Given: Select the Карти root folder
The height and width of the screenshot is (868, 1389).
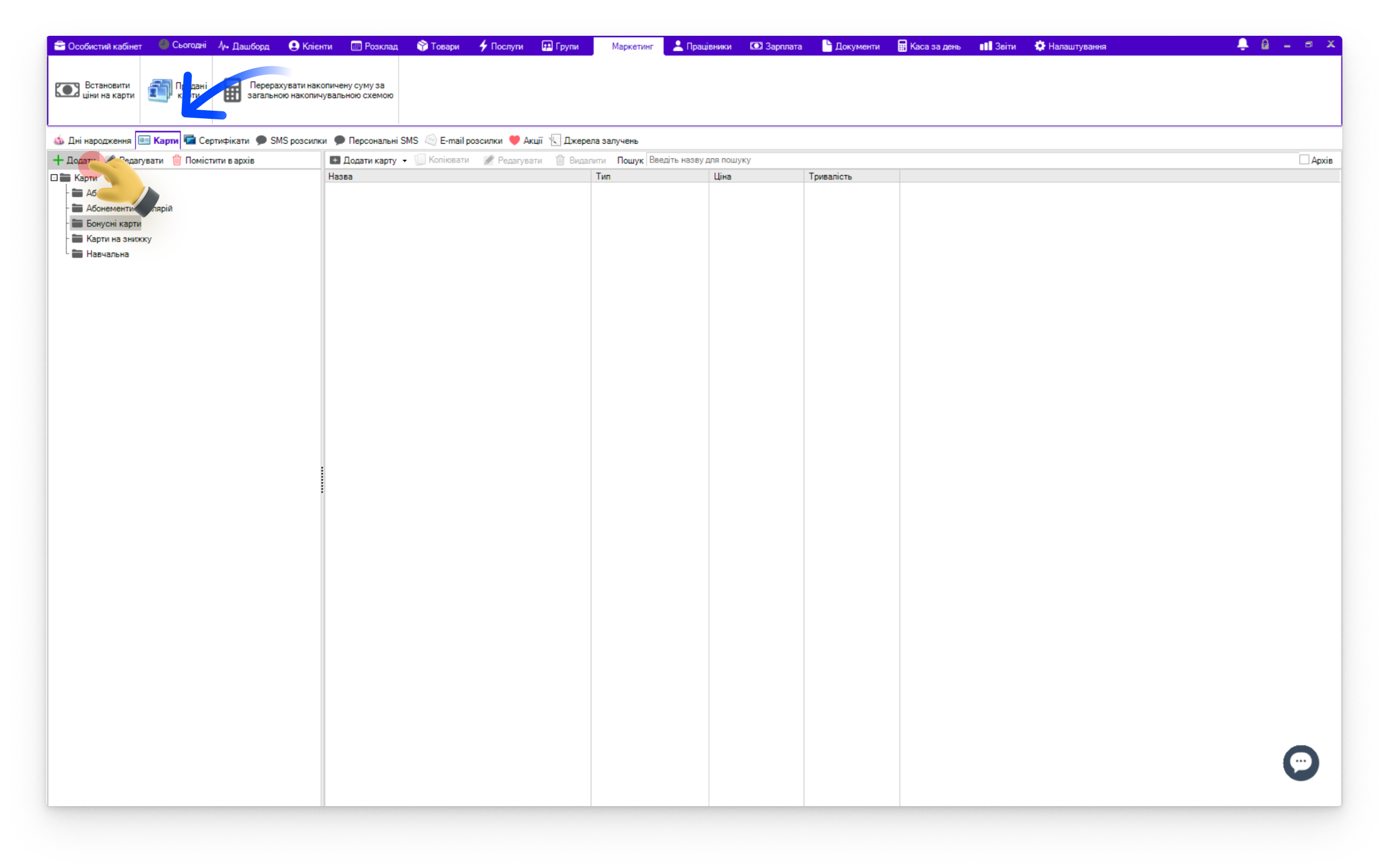Looking at the screenshot, I should (x=79, y=178).
